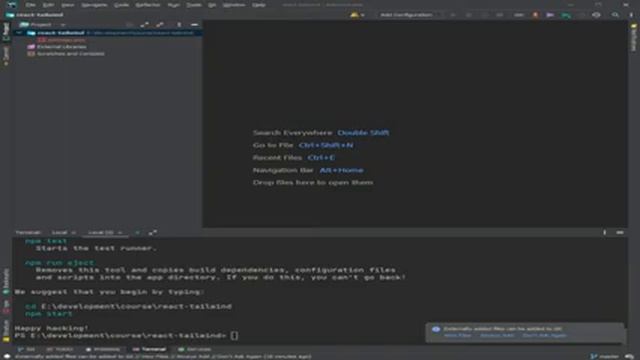This screenshot has width=640, height=360.
Task: Toggle the Structure sidebar tab
Action: (6, 330)
